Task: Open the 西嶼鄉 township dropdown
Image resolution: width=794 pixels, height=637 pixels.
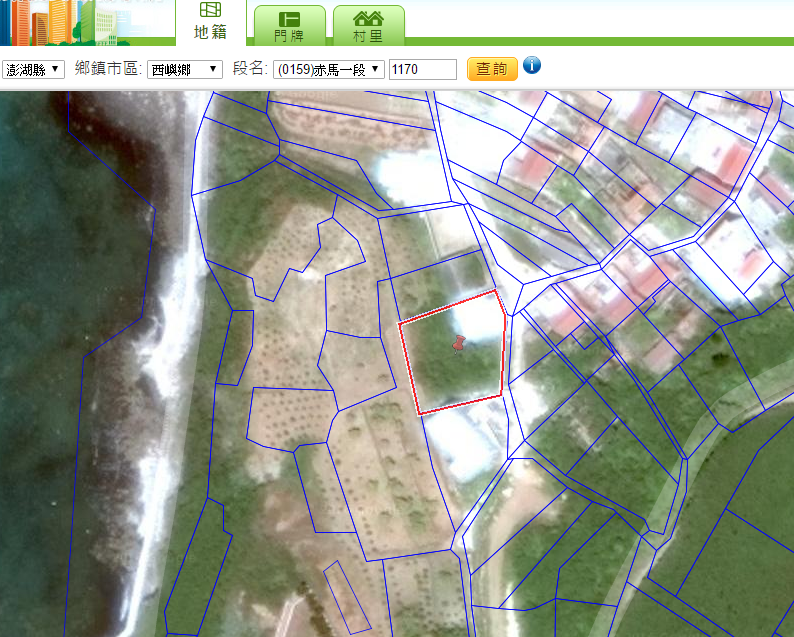Action: pyautogui.click(x=185, y=69)
